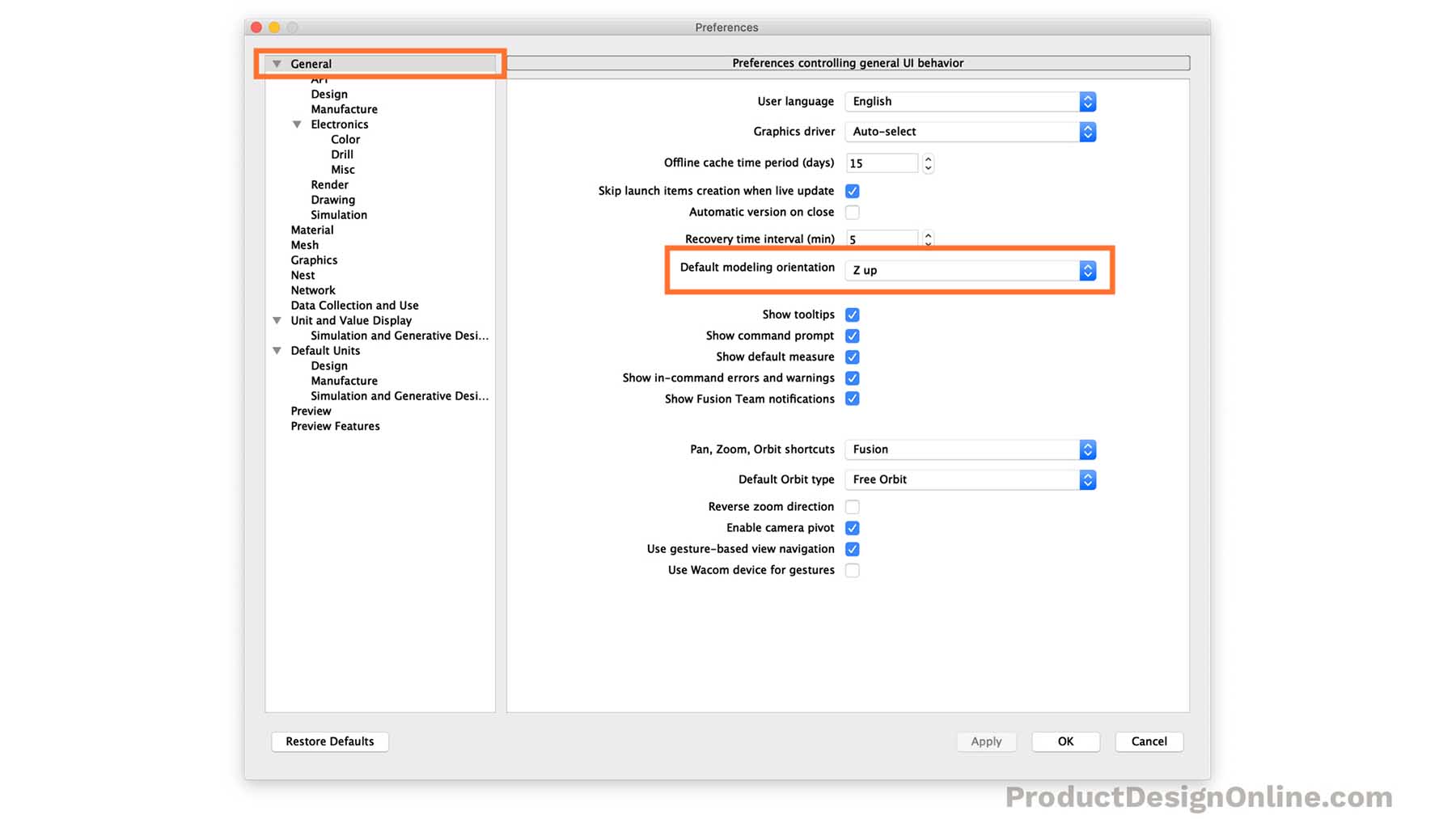This screenshot has width=1456, height=819.
Task: Click Restore Defaults button
Action: pyautogui.click(x=330, y=741)
